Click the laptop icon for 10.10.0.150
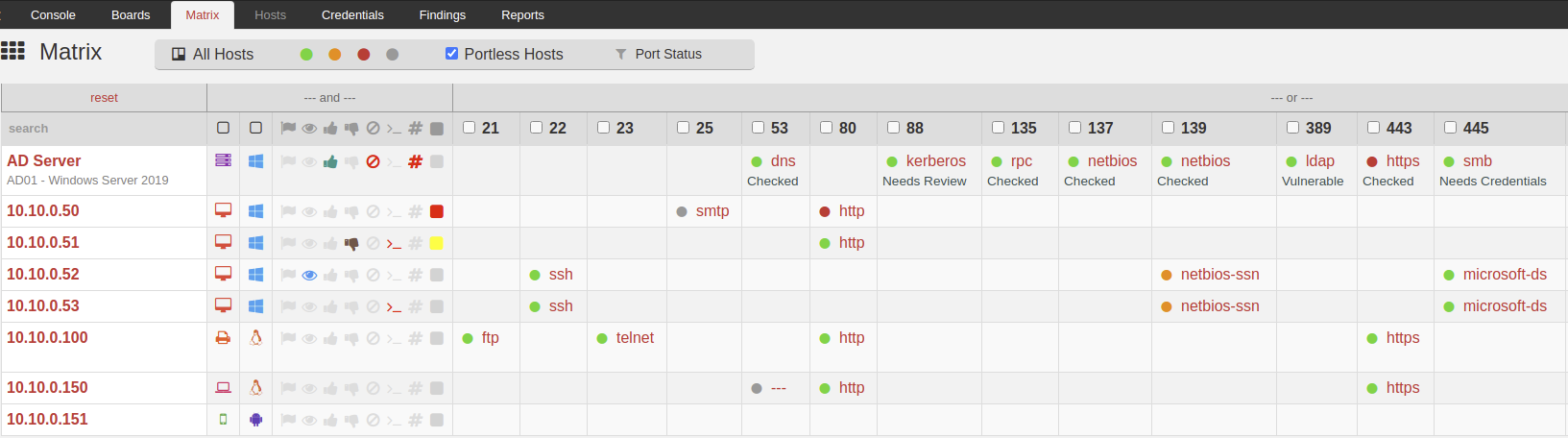 click(223, 387)
